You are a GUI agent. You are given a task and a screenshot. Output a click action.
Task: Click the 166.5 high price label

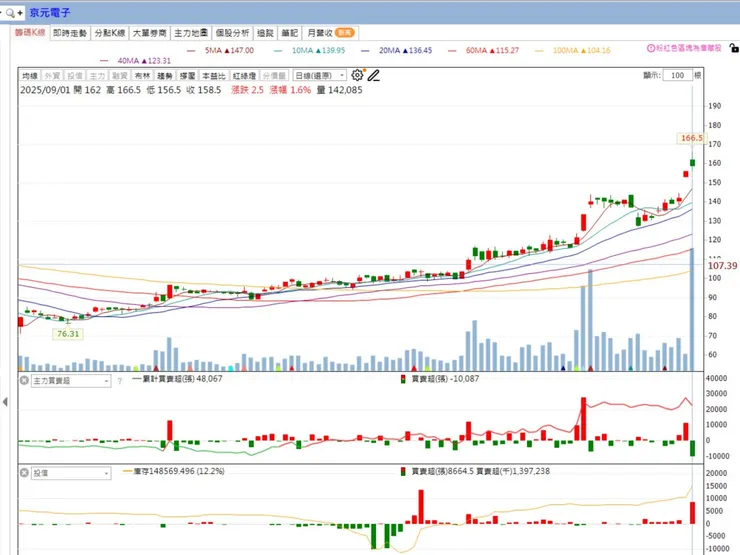(x=691, y=138)
